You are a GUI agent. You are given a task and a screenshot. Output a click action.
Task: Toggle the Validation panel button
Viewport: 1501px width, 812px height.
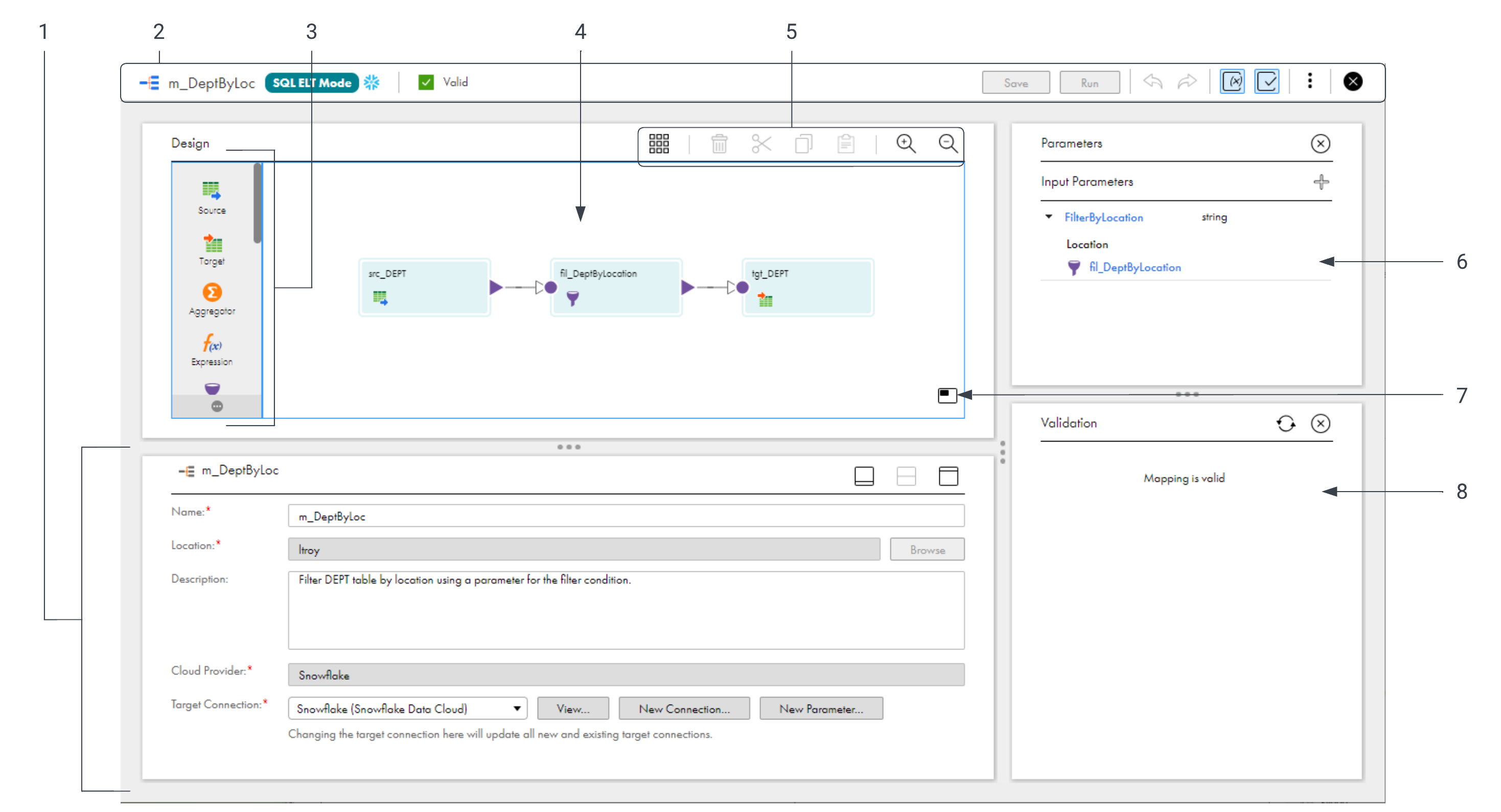point(1267,82)
